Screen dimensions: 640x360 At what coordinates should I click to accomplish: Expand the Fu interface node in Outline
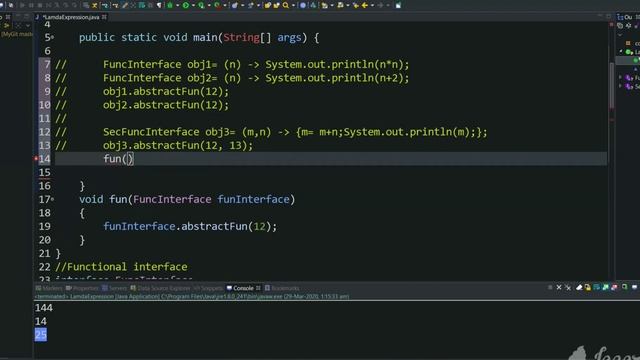(620, 77)
